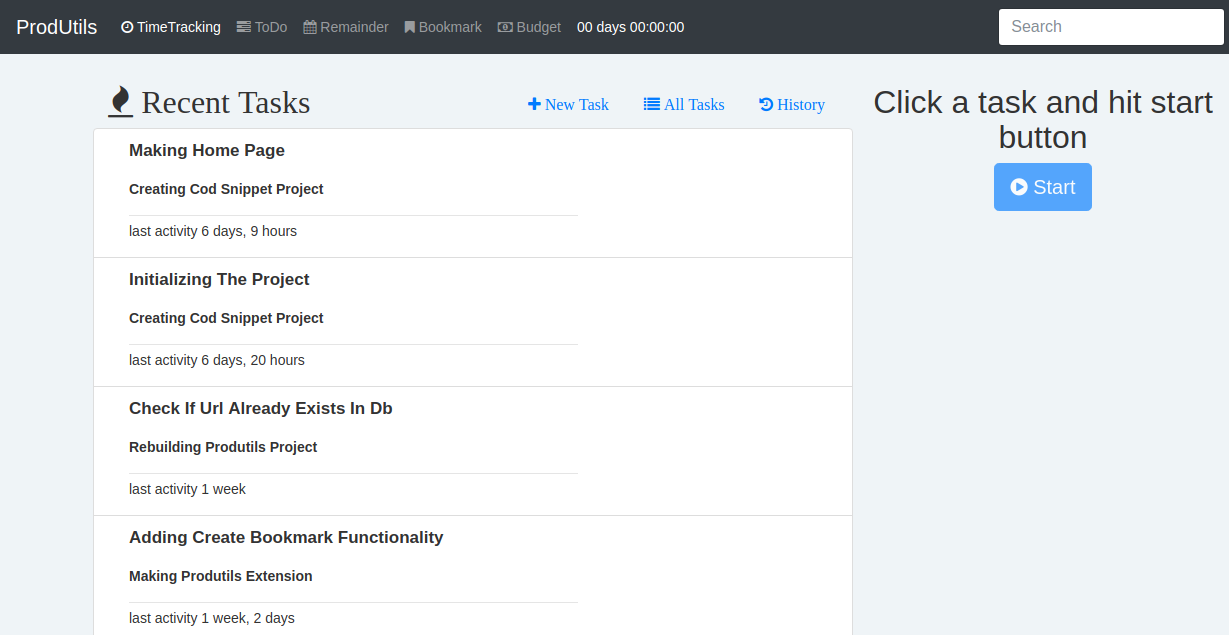The image size is (1229, 635).
Task: Open the ToDo nav item
Action: coord(262,27)
